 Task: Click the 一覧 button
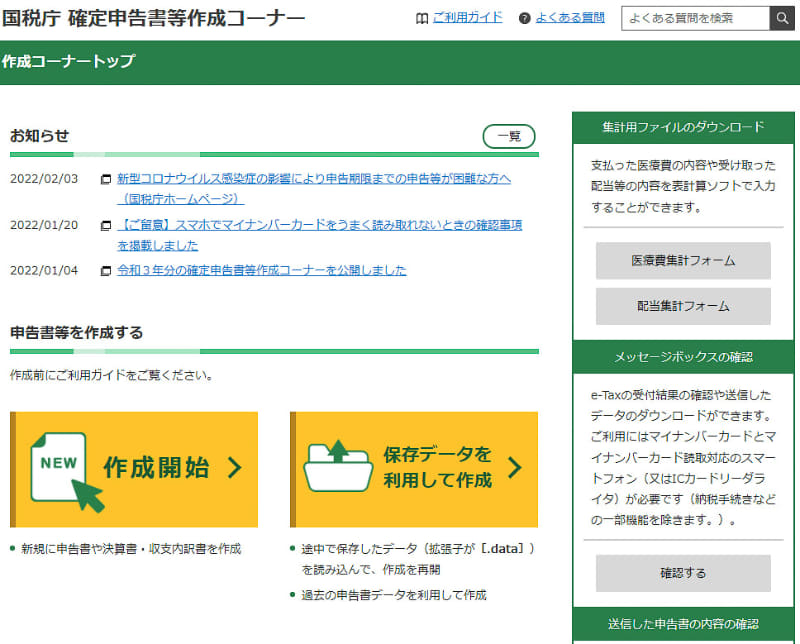click(x=507, y=137)
